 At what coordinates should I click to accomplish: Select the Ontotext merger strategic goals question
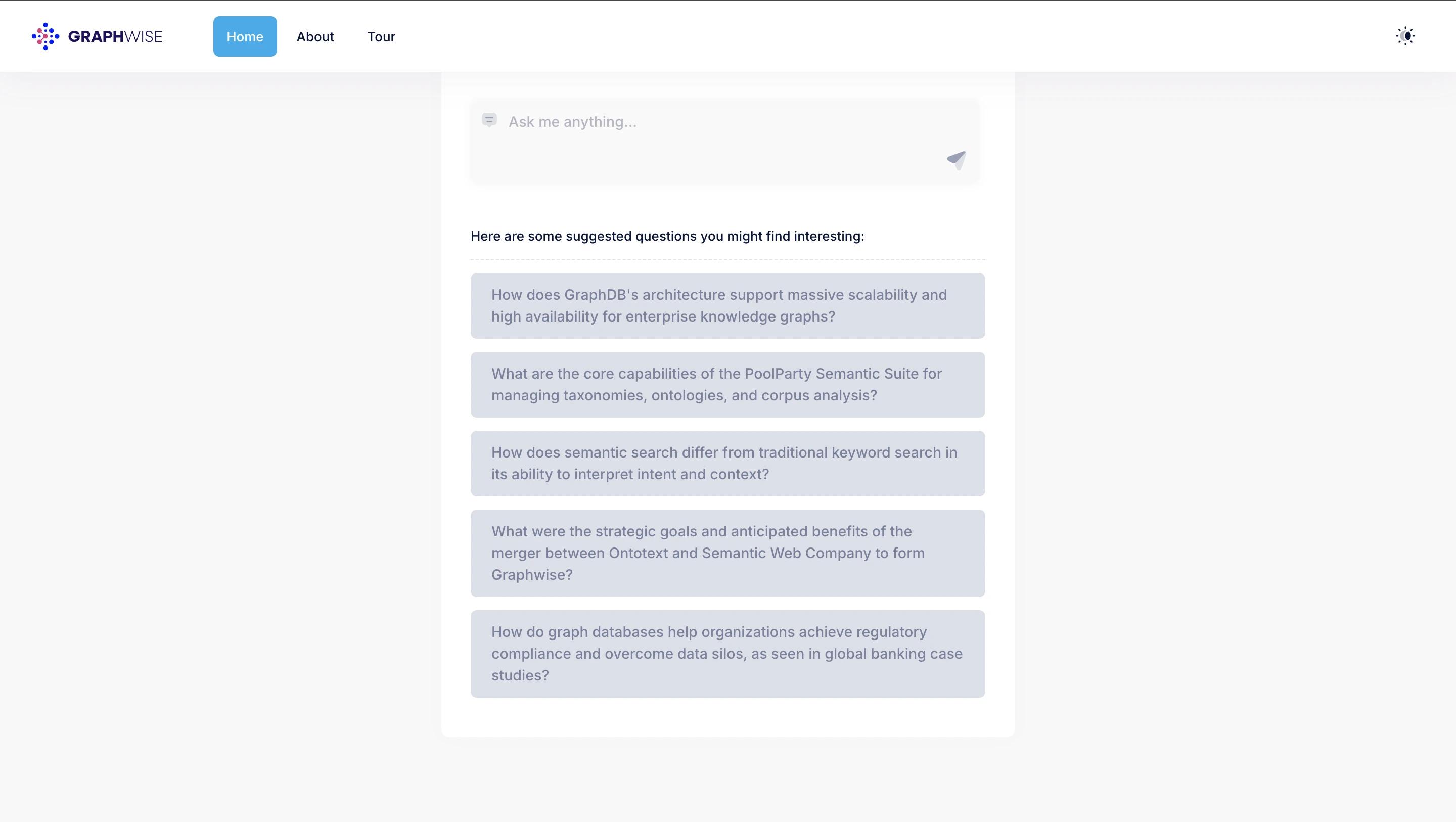click(727, 553)
